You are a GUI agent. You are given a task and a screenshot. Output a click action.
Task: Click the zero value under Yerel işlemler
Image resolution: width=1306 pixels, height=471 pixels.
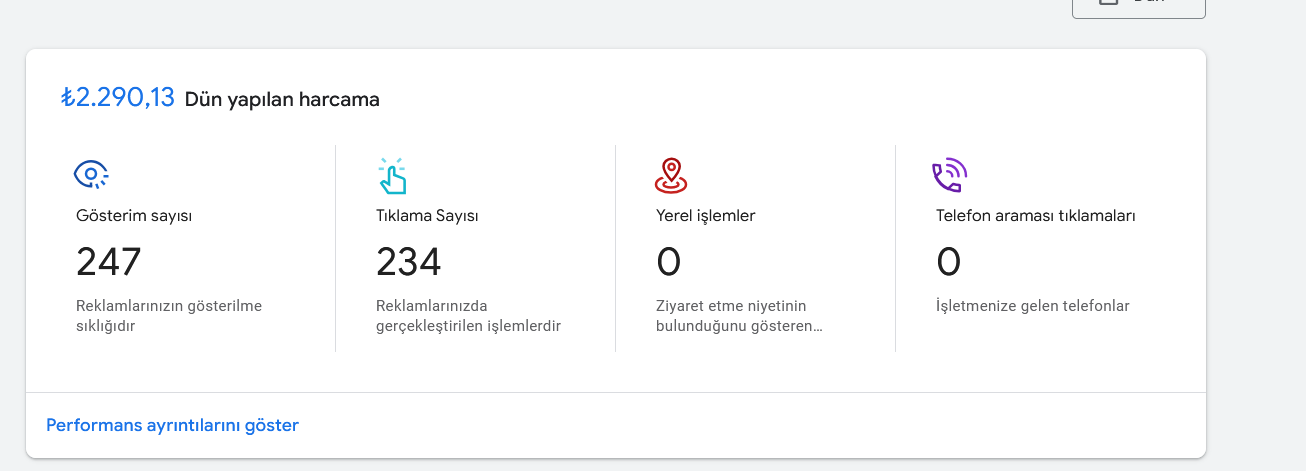[669, 262]
